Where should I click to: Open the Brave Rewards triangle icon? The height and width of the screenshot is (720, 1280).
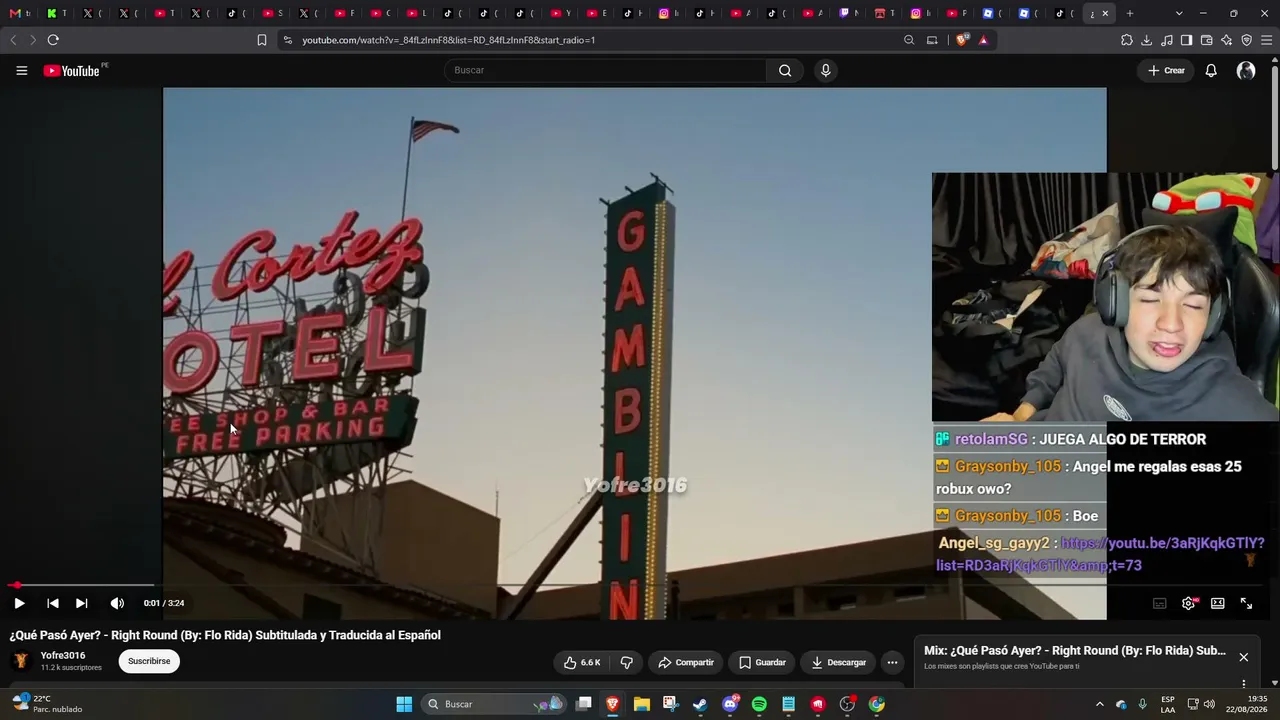pyautogui.click(x=984, y=40)
